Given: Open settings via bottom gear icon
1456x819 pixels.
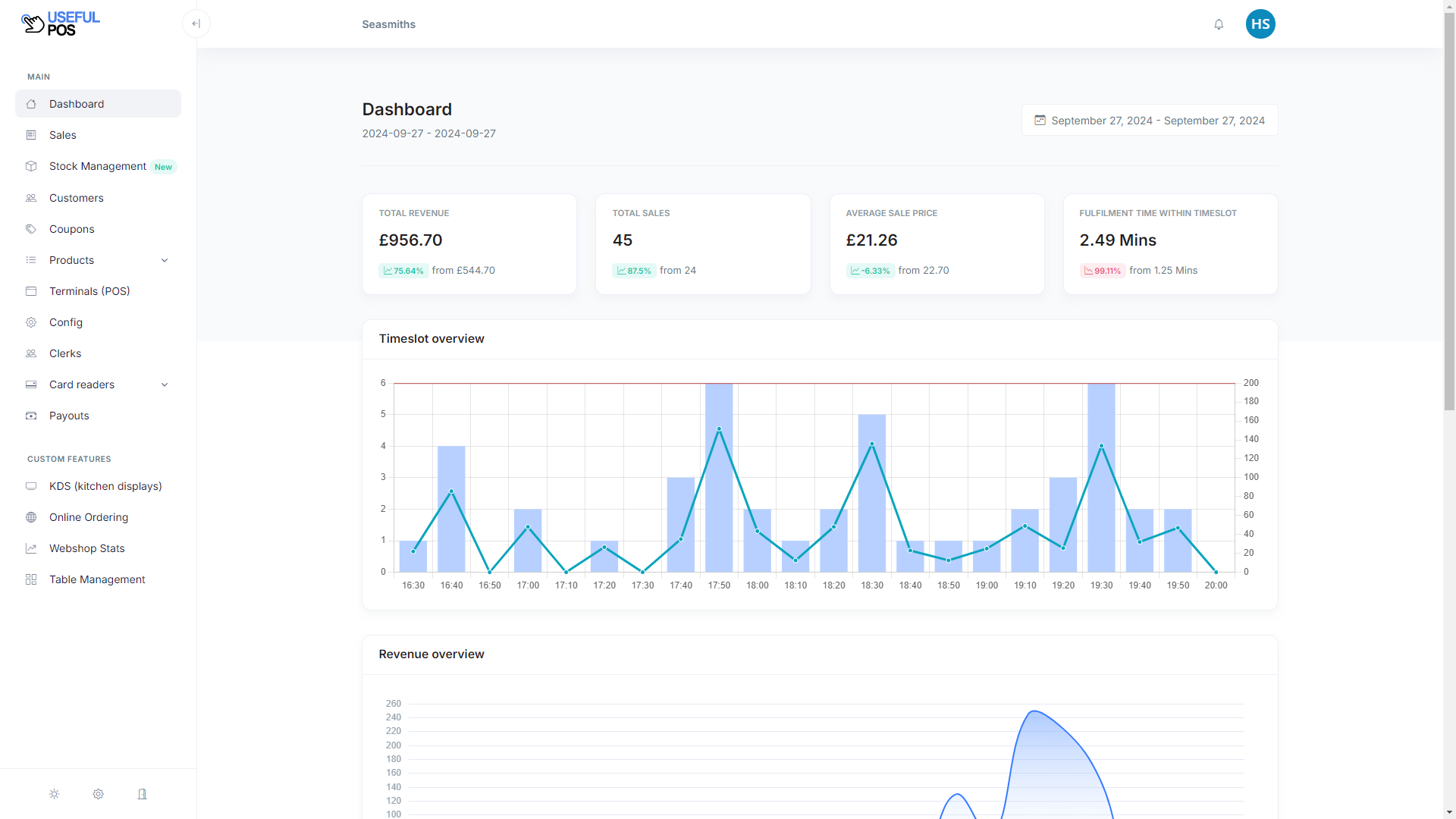Looking at the screenshot, I should pyautogui.click(x=99, y=794).
